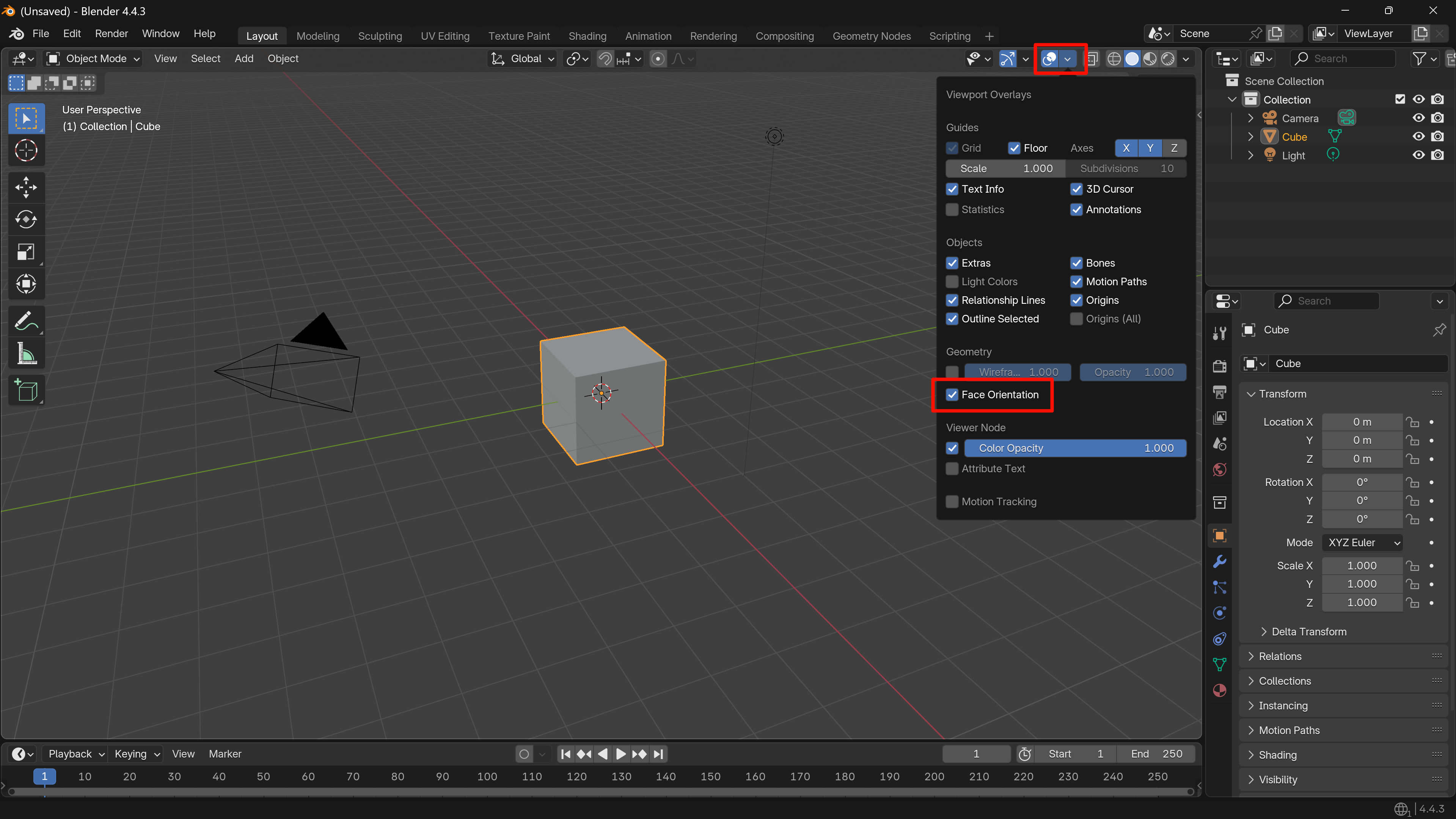This screenshot has height=819, width=1456.
Task: Open the Output properties tab
Action: 1219,392
